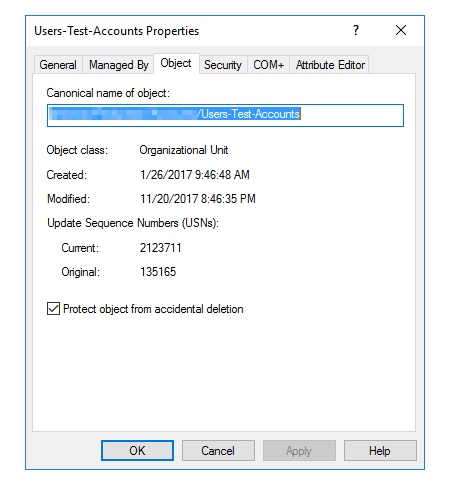Click the 'Update Sequence Numbers (USNs):' label
The image size is (451, 483).
tap(133, 223)
